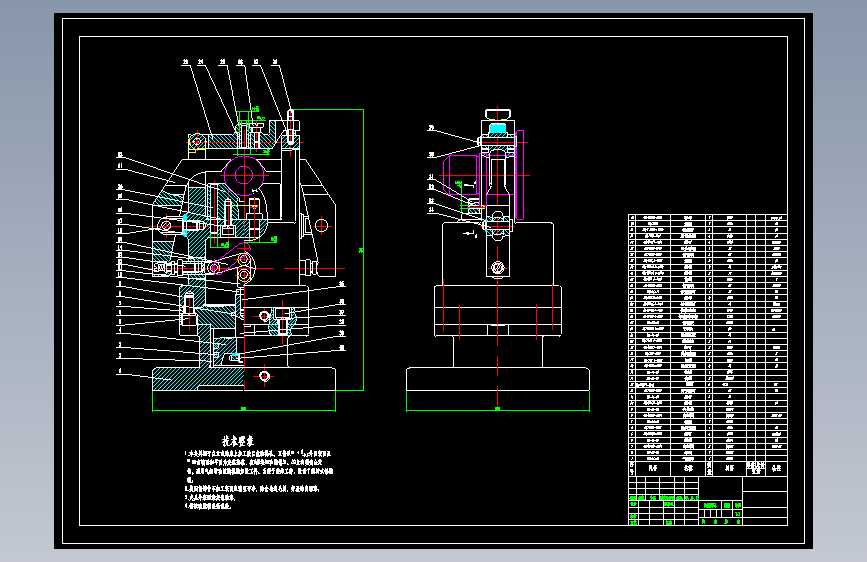Select the cyan hatched base plate section
This screenshot has height=562, width=867.
pyautogui.click(x=198, y=378)
